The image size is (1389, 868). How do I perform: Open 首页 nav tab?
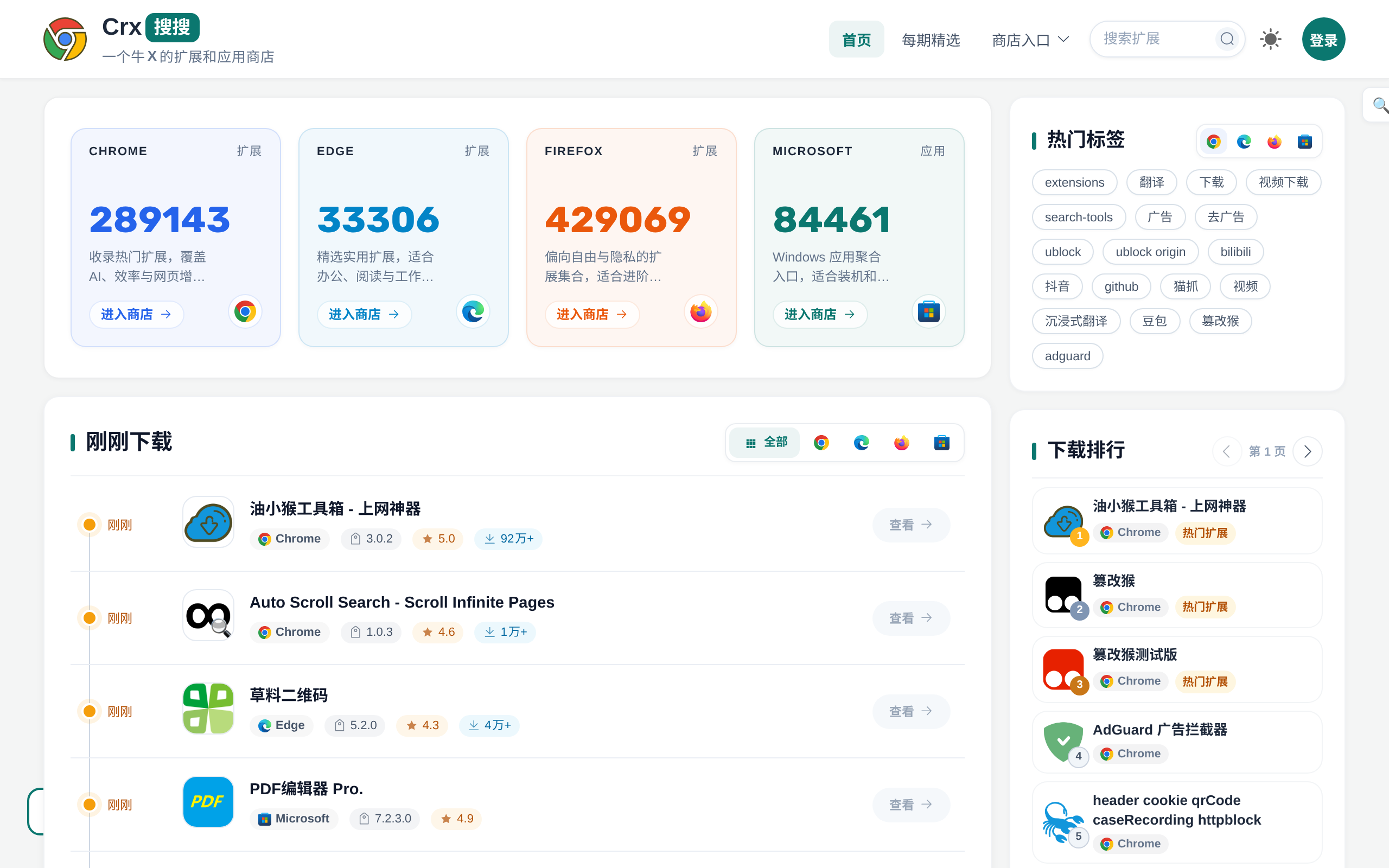[856, 40]
